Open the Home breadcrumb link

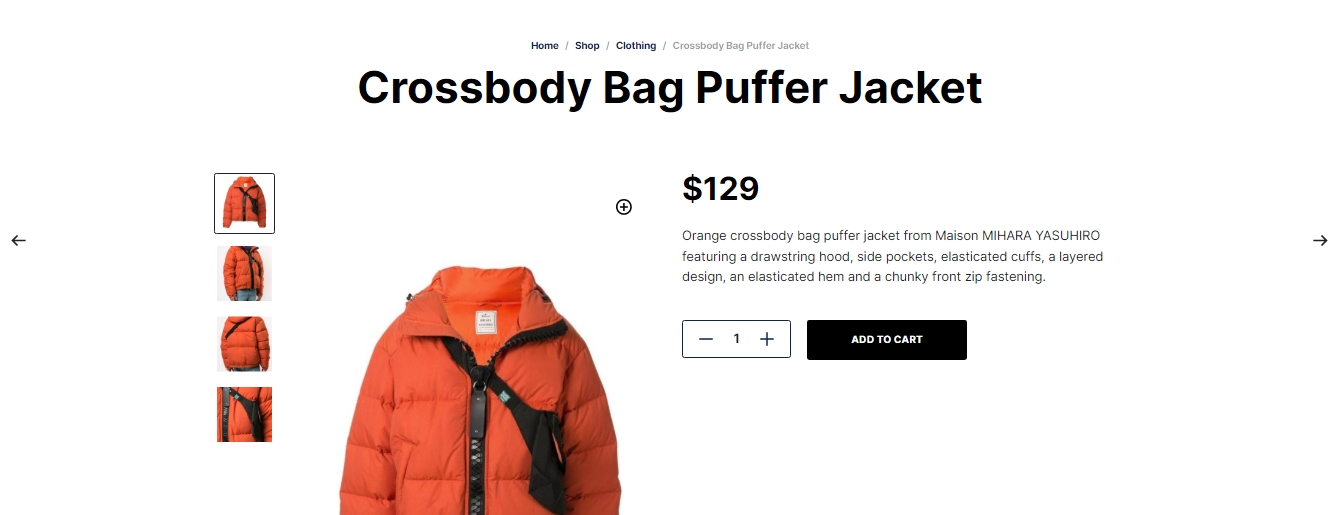tap(545, 46)
